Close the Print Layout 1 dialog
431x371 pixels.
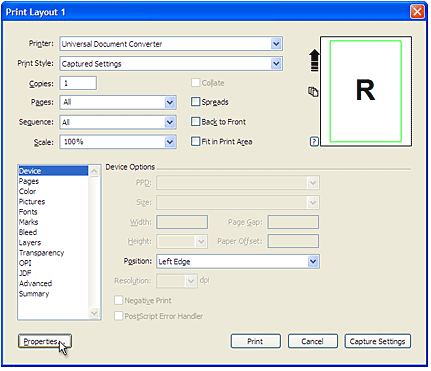tap(417, 12)
